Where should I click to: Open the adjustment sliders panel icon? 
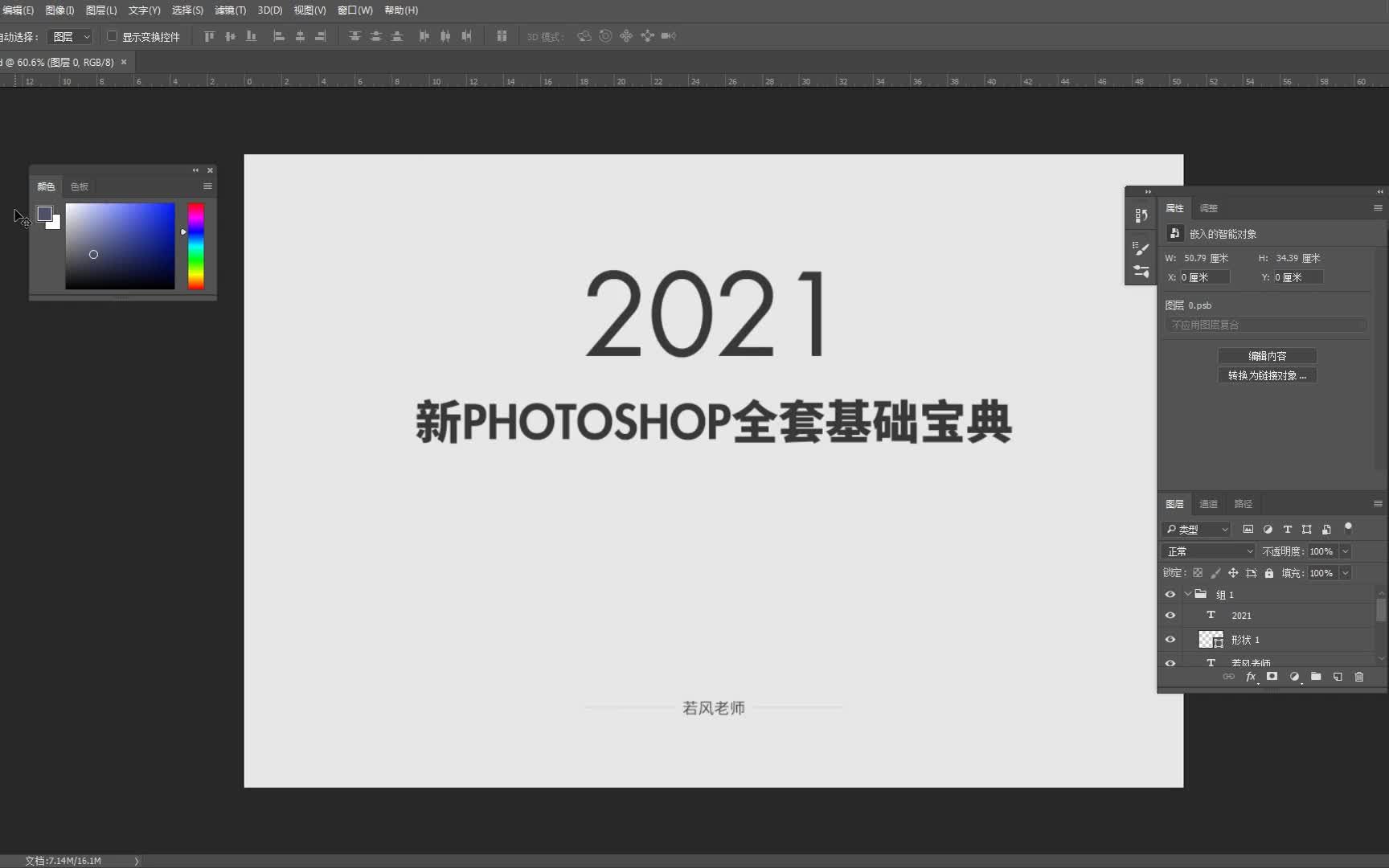pos(1141,272)
